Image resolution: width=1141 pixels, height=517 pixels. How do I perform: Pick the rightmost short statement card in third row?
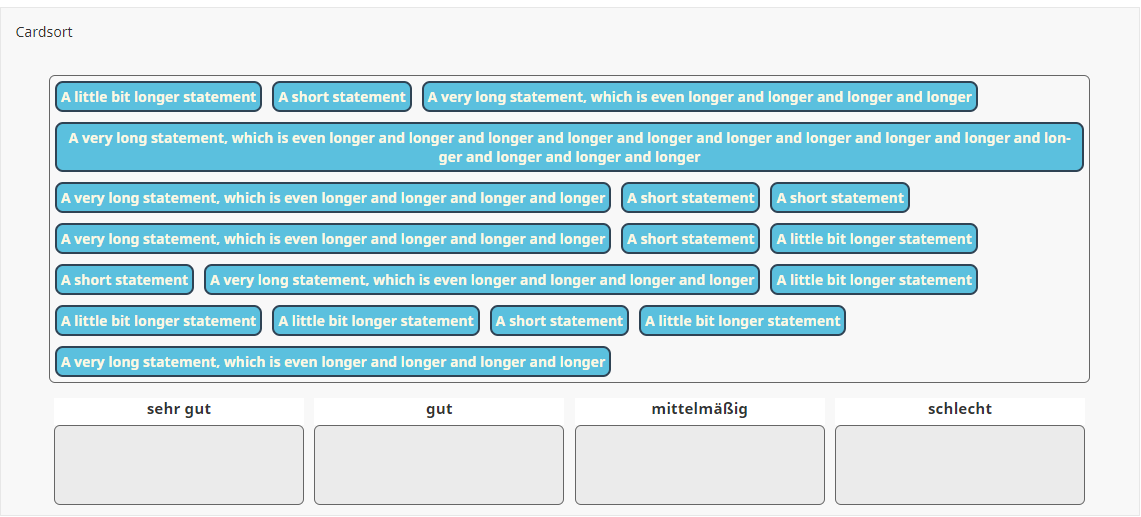click(839, 198)
